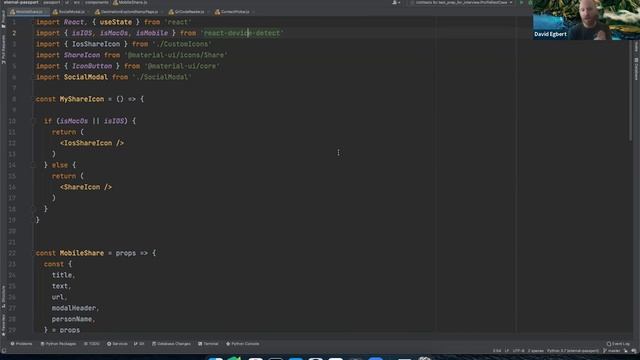Show the Database Changes tool window

(x=171, y=344)
